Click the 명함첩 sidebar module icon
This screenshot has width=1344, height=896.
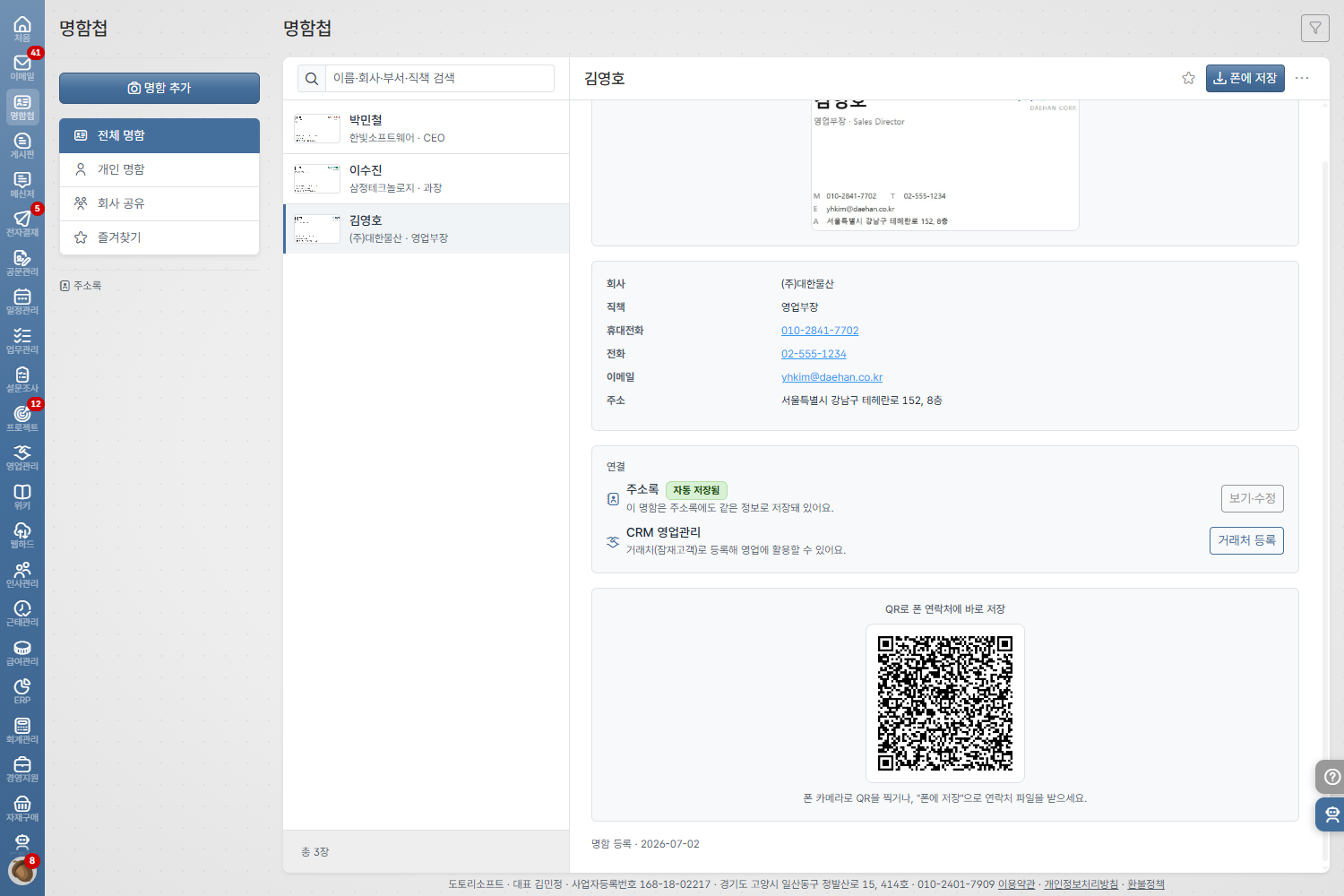click(22, 107)
